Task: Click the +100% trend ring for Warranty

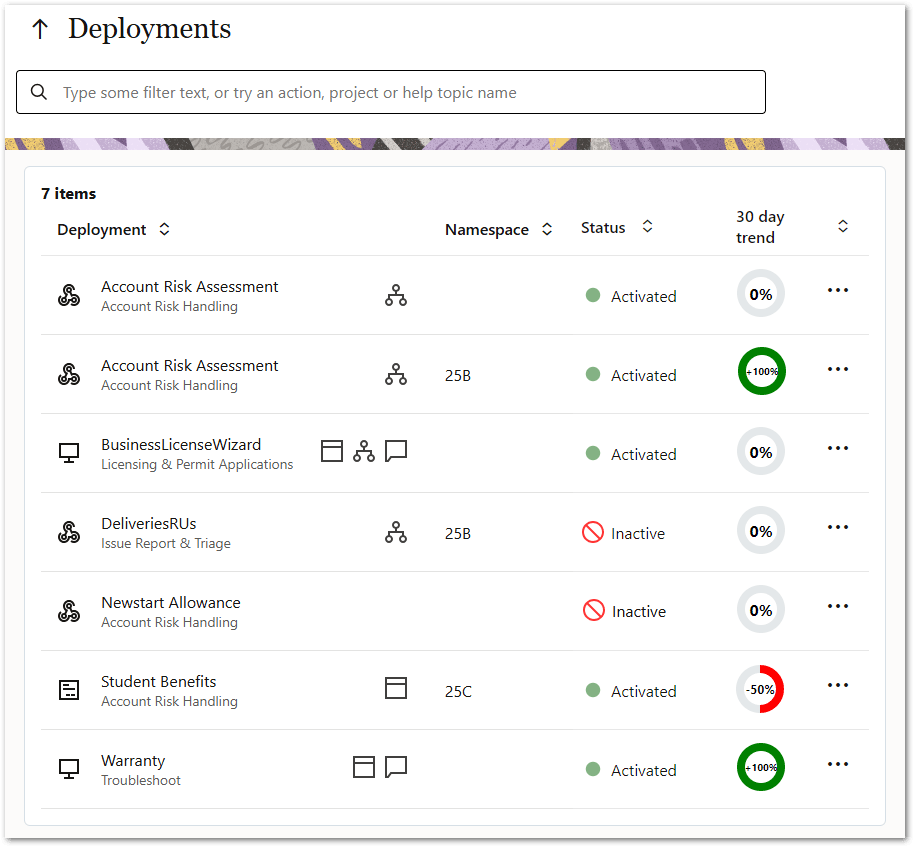Action: click(x=761, y=767)
